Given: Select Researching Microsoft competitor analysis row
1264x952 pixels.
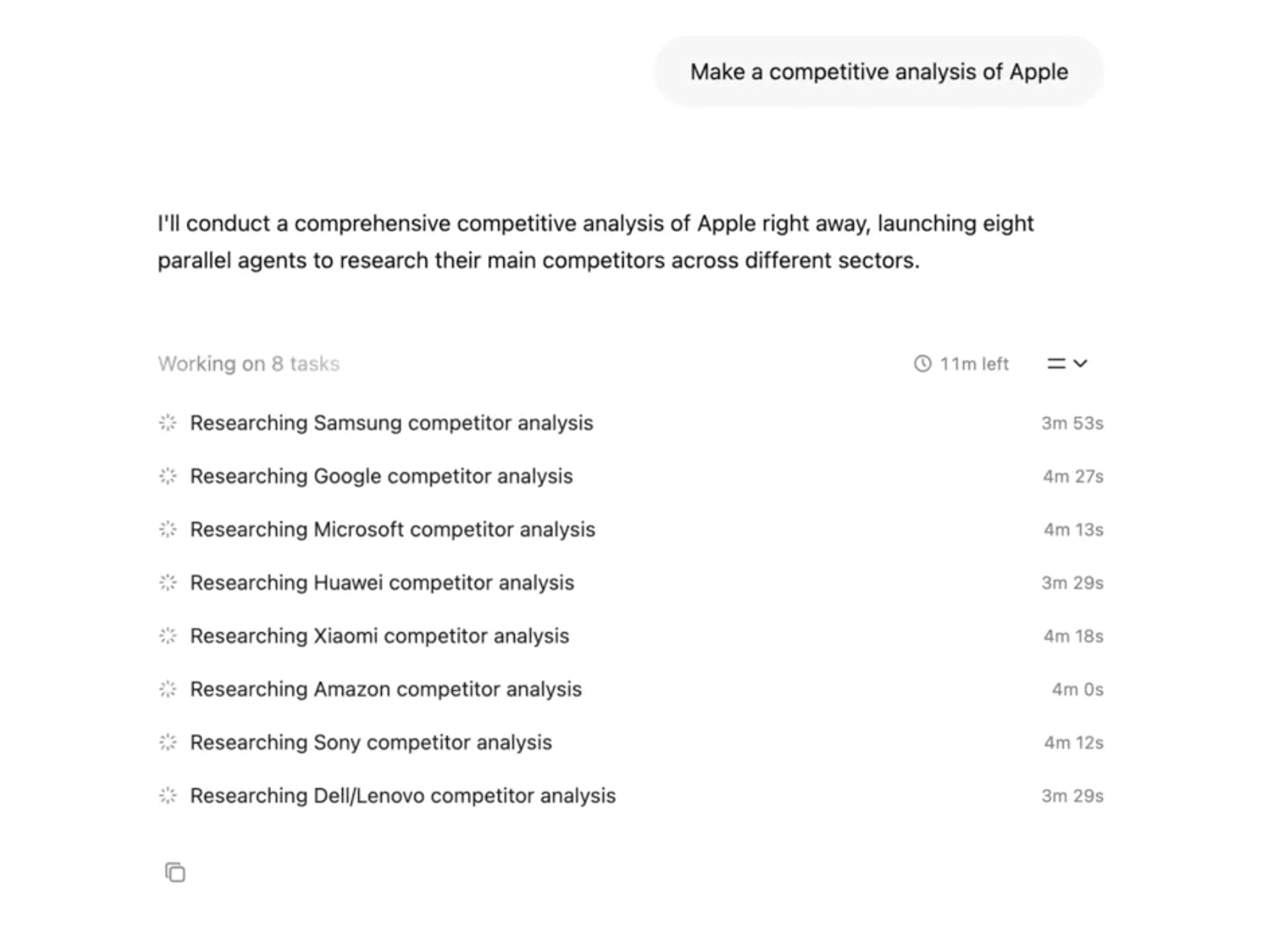Looking at the screenshot, I should point(392,530).
